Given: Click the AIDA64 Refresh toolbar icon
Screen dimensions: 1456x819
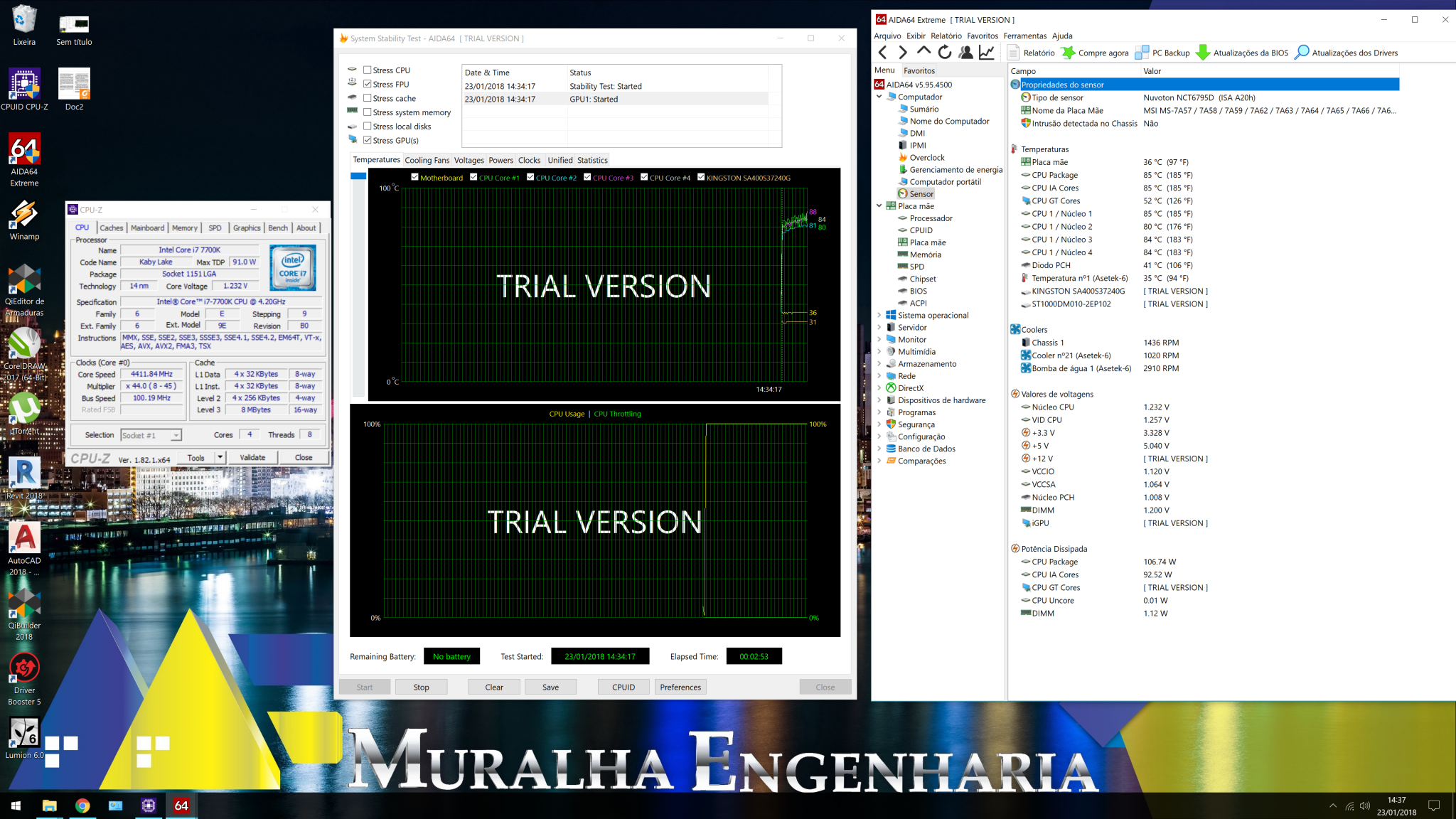Looking at the screenshot, I should click(945, 52).
